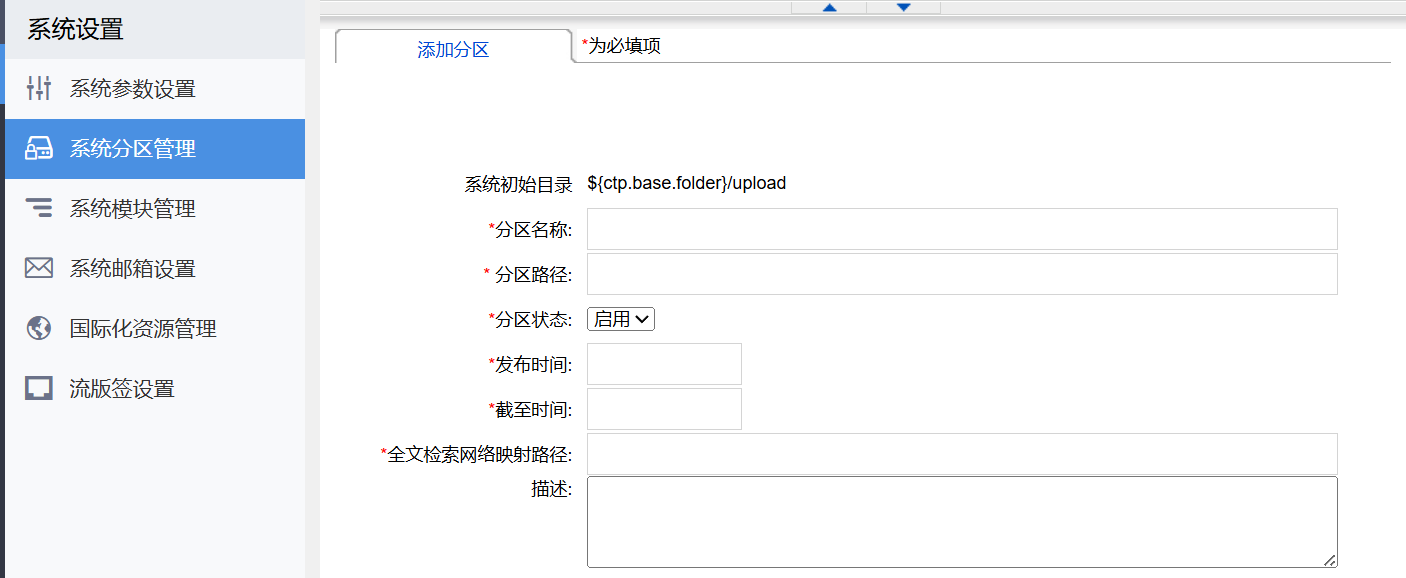Open 流版签设置 page
This screenshot has height=578, width=1406.
click(155, 389)
